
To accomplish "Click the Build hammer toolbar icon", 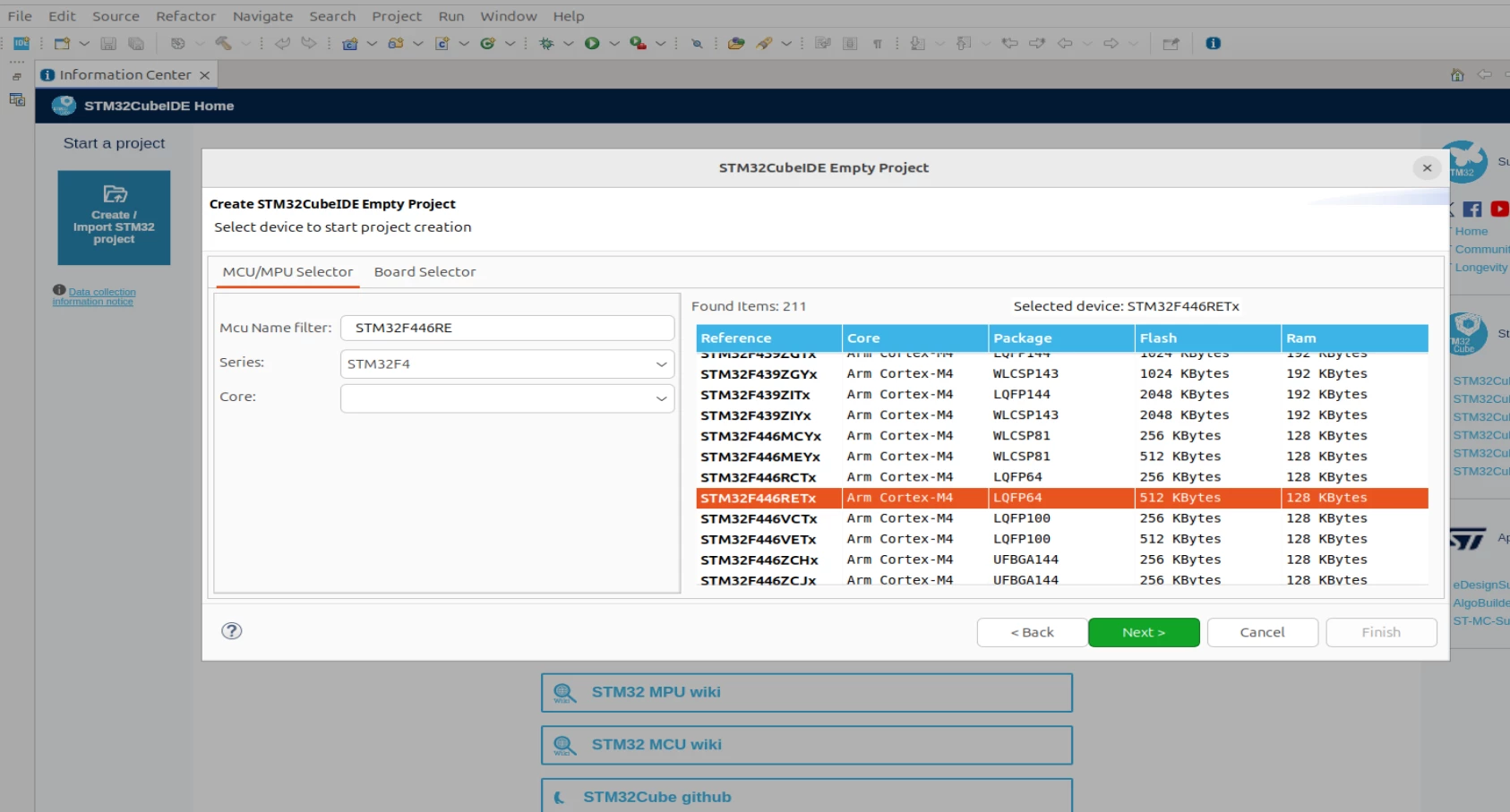I will point(223,43).
